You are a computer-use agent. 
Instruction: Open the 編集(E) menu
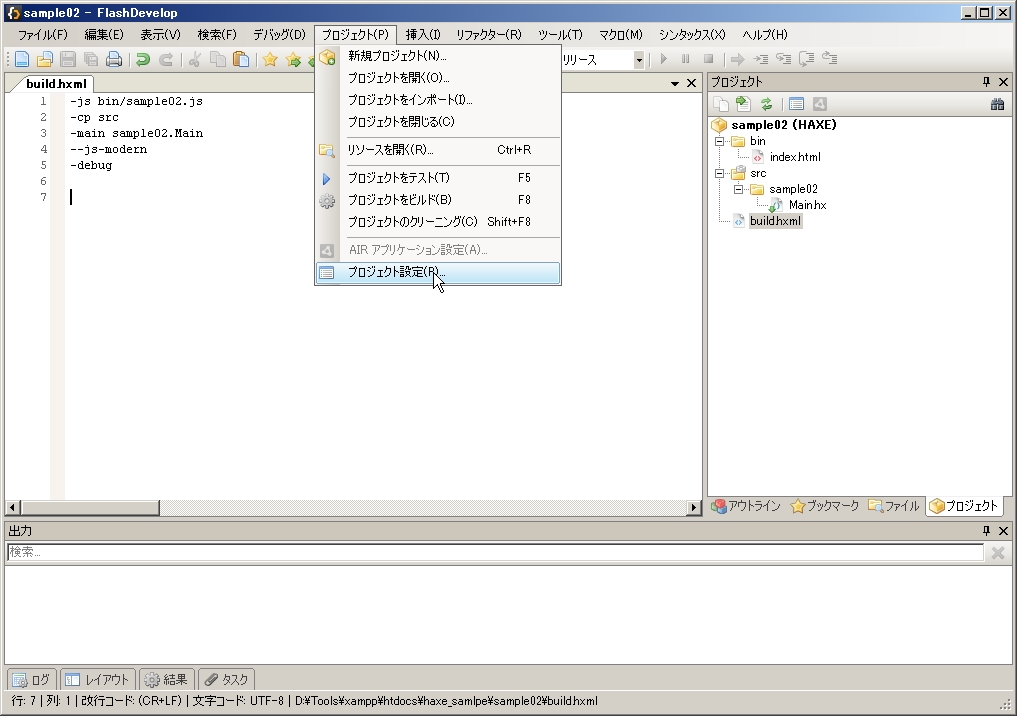click(x=104, y=35)
